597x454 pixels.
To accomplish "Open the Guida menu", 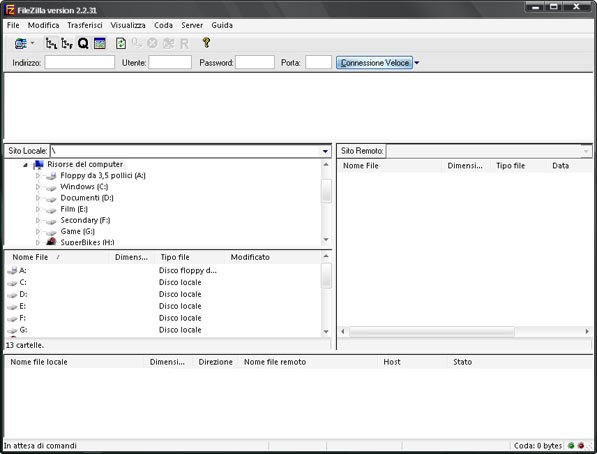I will 222,25.
